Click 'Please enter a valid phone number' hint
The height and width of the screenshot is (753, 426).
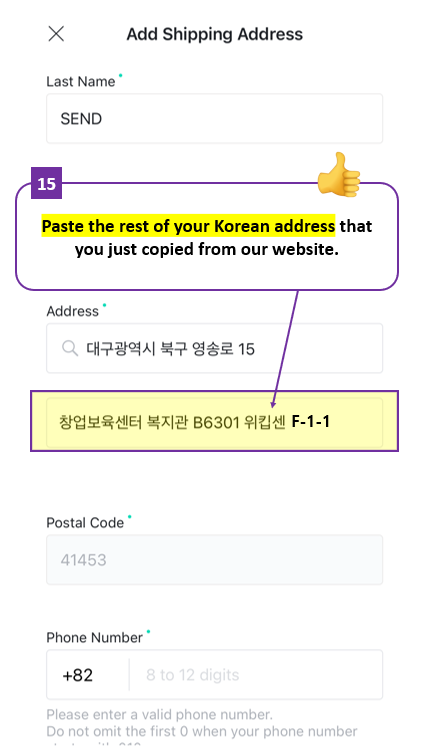(159, 715)
